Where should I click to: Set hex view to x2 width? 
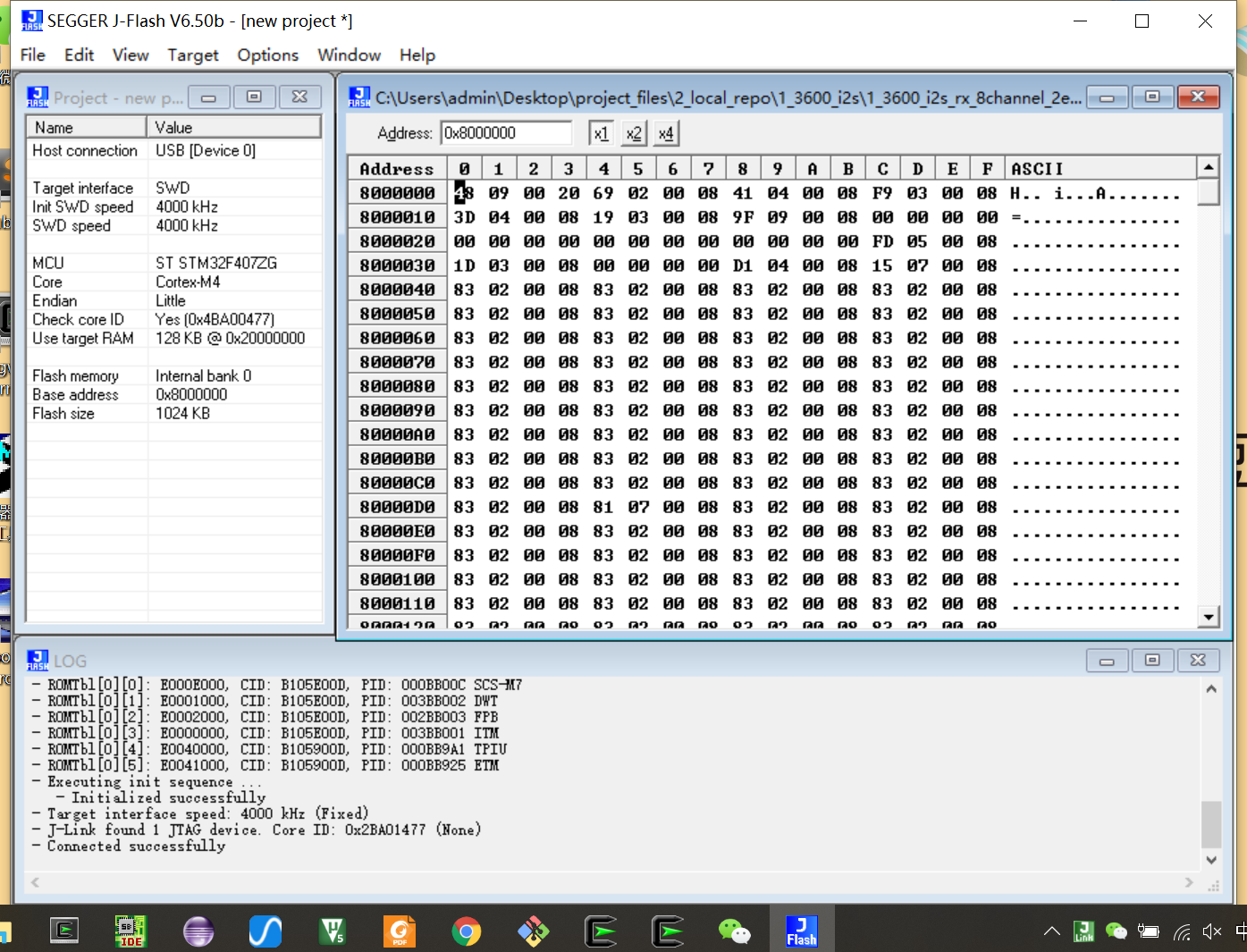tap(634, 133)
